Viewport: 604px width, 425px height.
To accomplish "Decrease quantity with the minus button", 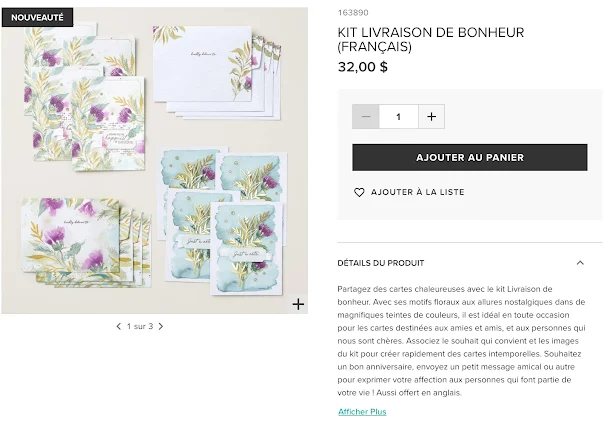I will pyautogui.click(x=366, y=116).
